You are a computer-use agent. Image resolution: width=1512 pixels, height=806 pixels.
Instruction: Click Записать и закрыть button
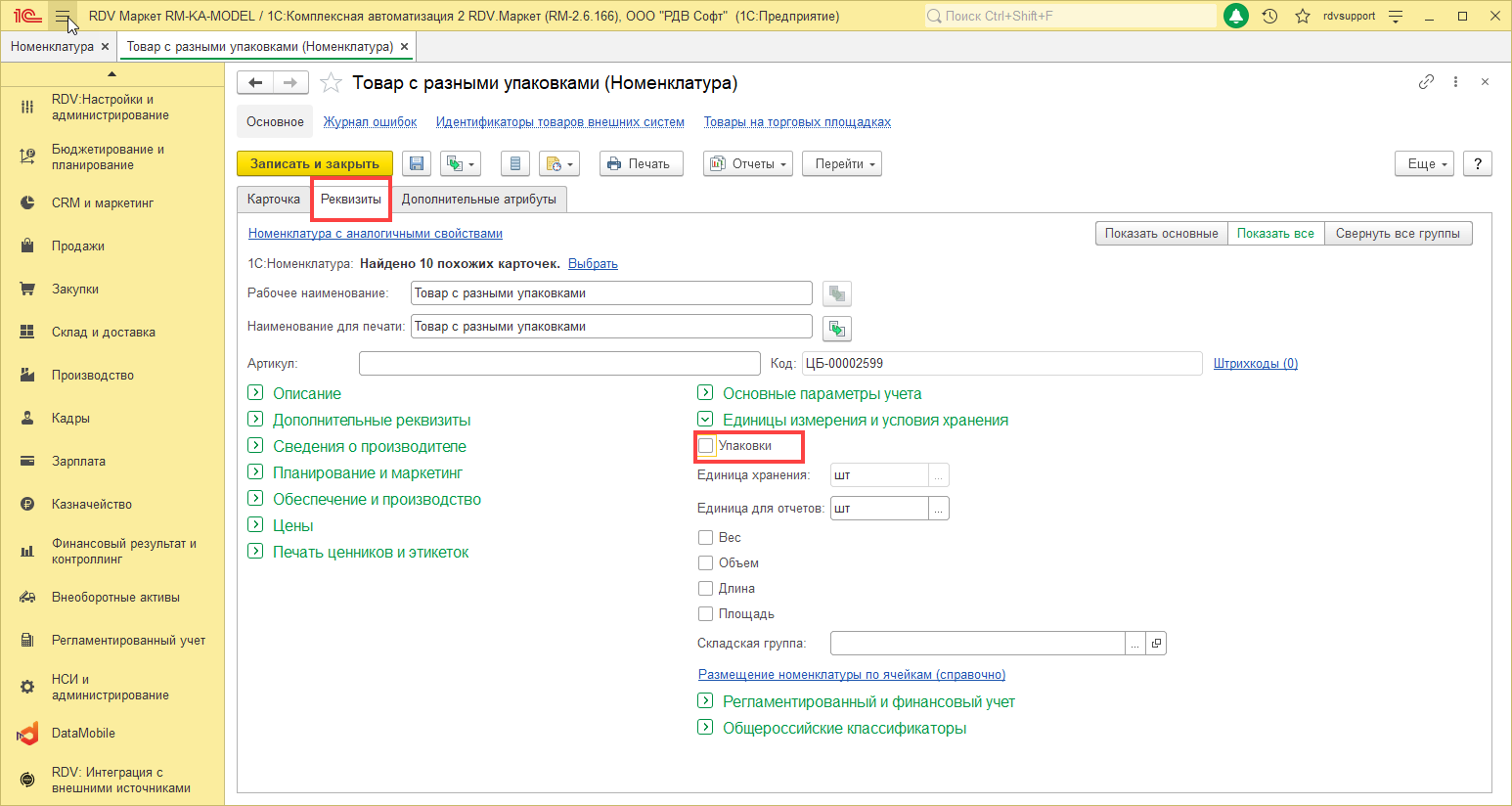click(314, 163)
